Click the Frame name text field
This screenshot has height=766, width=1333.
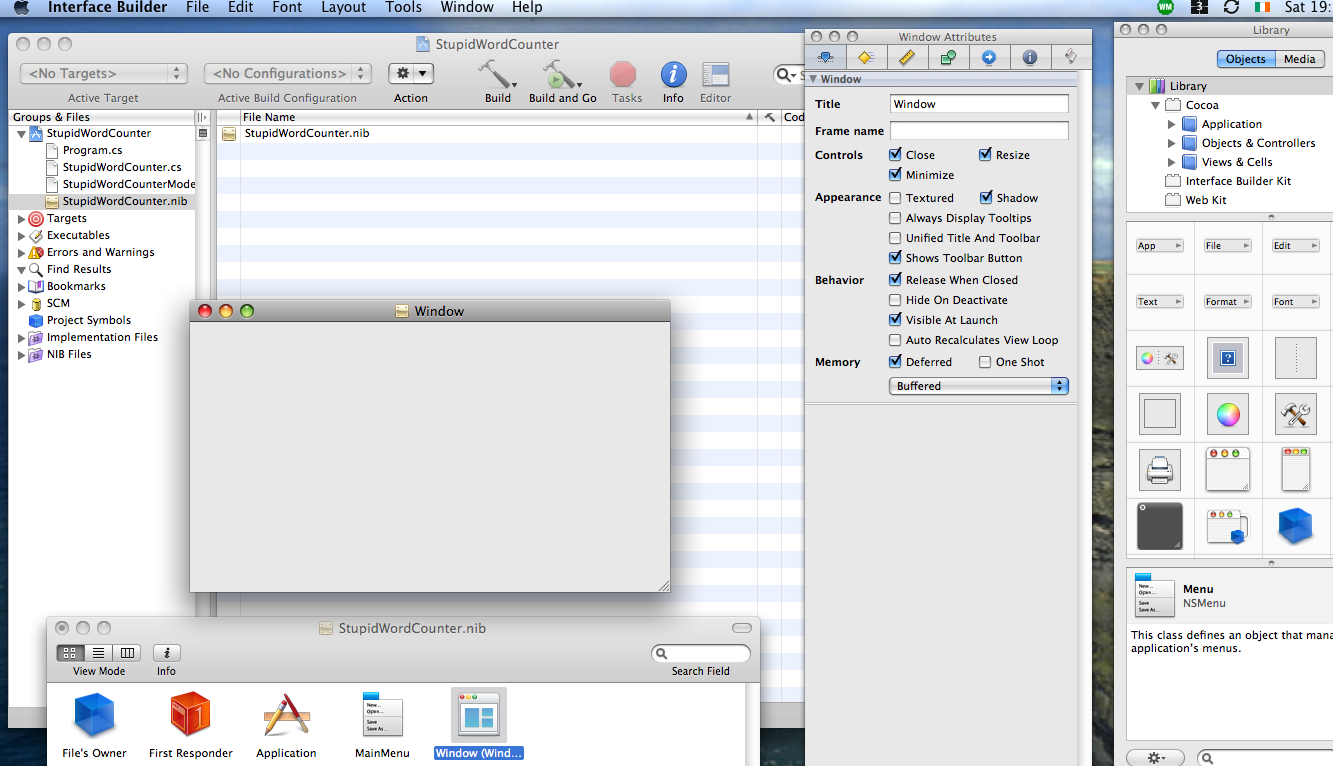(979, 131)
